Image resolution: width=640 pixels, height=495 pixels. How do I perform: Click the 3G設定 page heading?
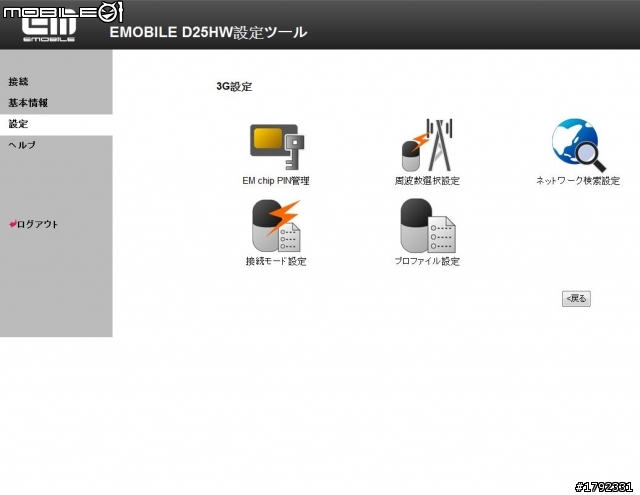coord(234,87)
